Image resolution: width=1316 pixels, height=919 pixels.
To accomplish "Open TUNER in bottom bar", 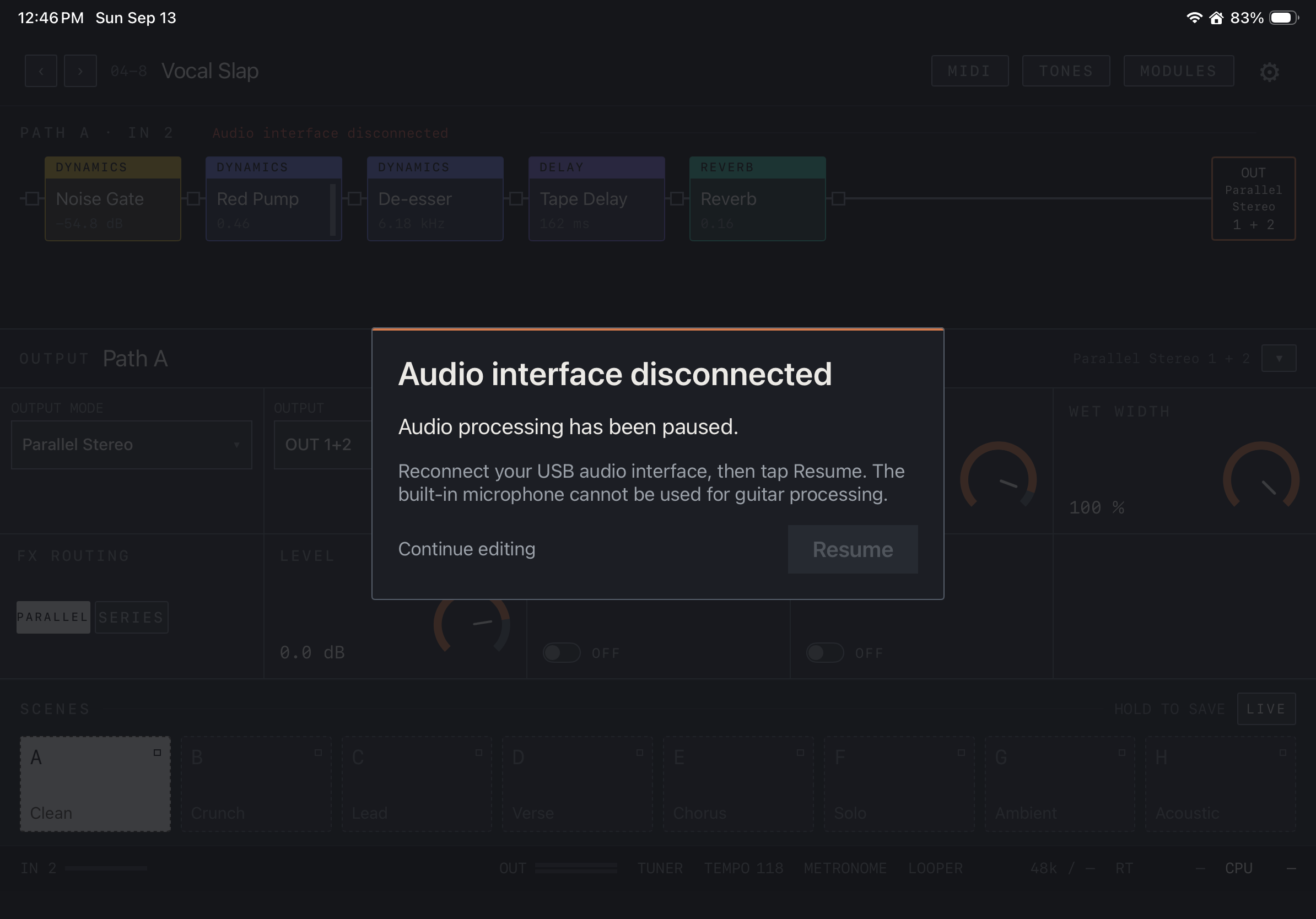I will [660, 868].
